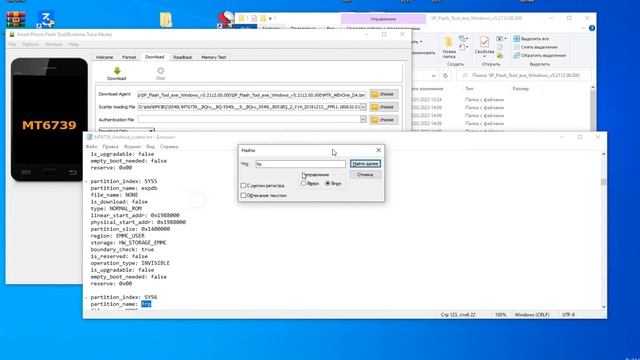The width and height of the screenshot is (640, 360).
Task: Click the Explorer file list vertical scrollbar
Action: point(593,108)
